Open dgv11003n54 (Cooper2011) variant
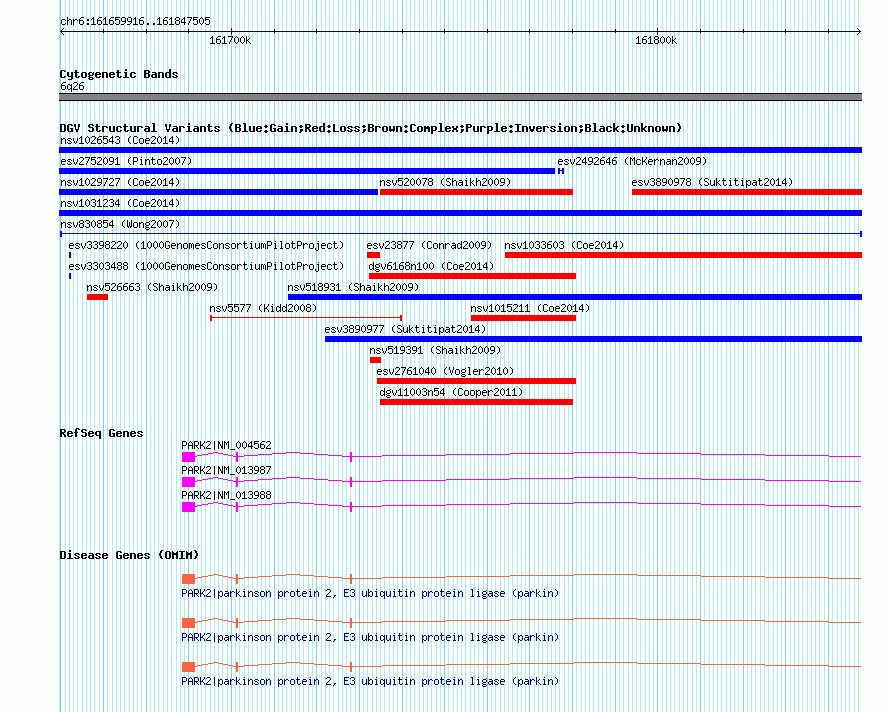This screenshot has height=712, width=890. [x=451, y=392]
